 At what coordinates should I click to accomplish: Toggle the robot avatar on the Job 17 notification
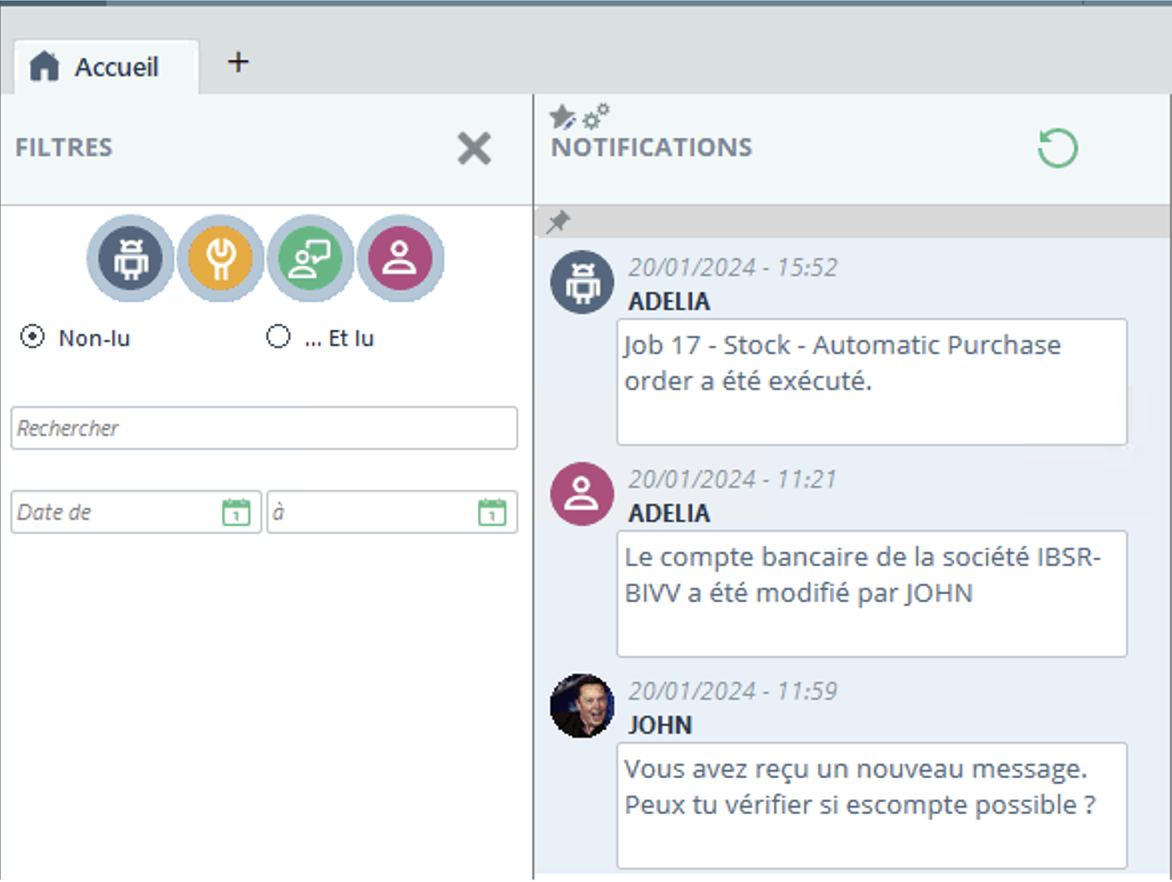point(581,282)
